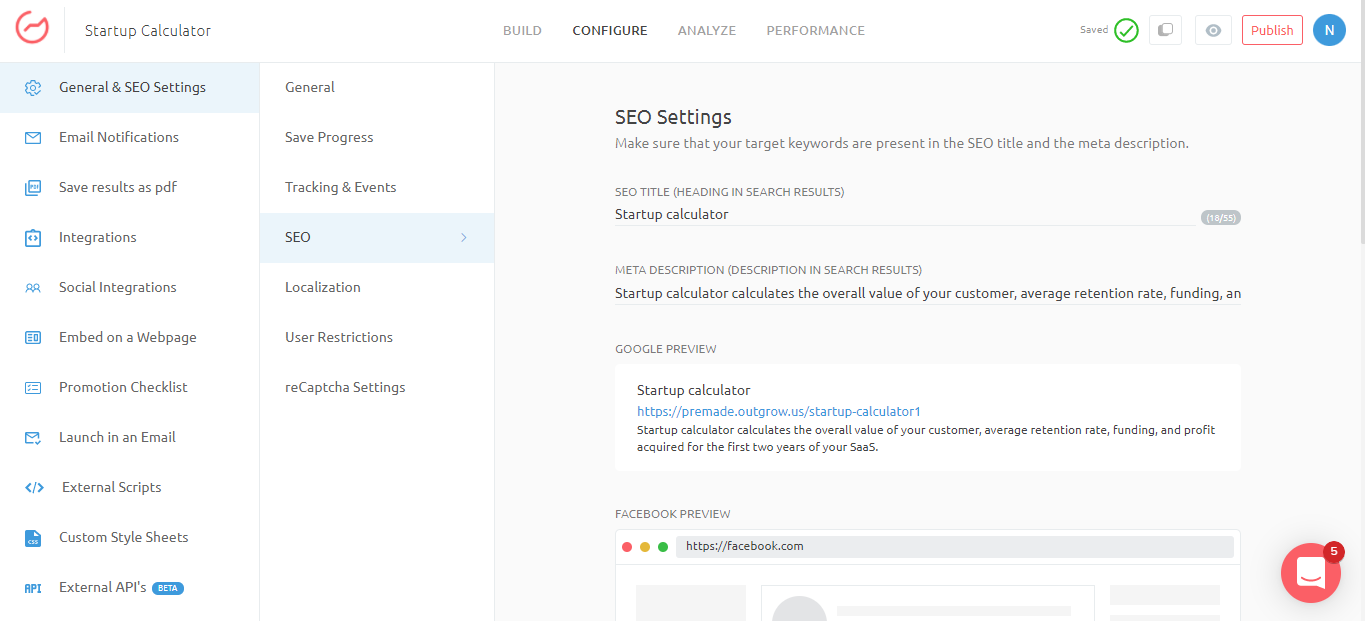Click the duplicate copy icon button
Viewport: 1365px width, 621px height.
1165,30
